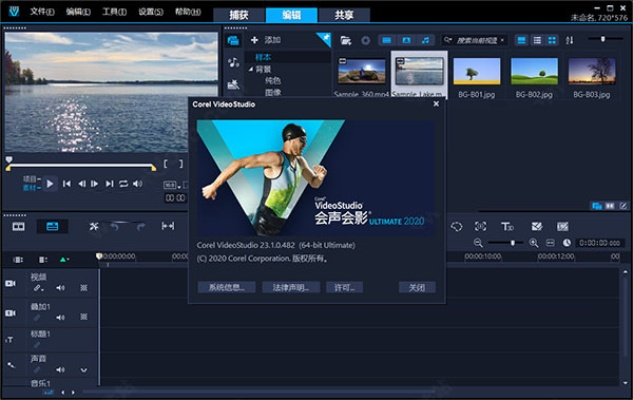Click the 系统信息 button in dialog
Image resolution: width=633 pixels, height=400 pixels.
(226, 287)
